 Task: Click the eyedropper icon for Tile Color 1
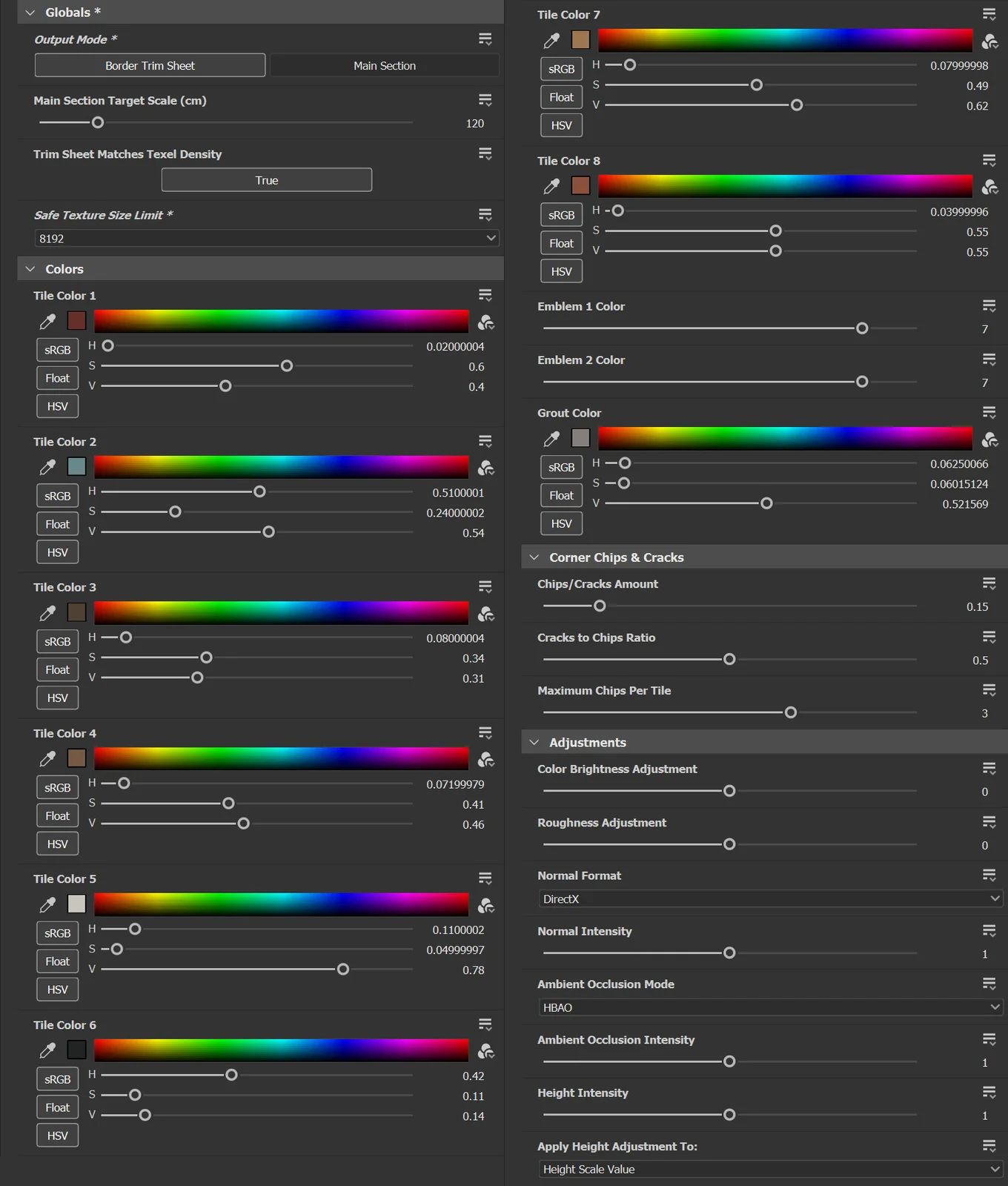47,321
